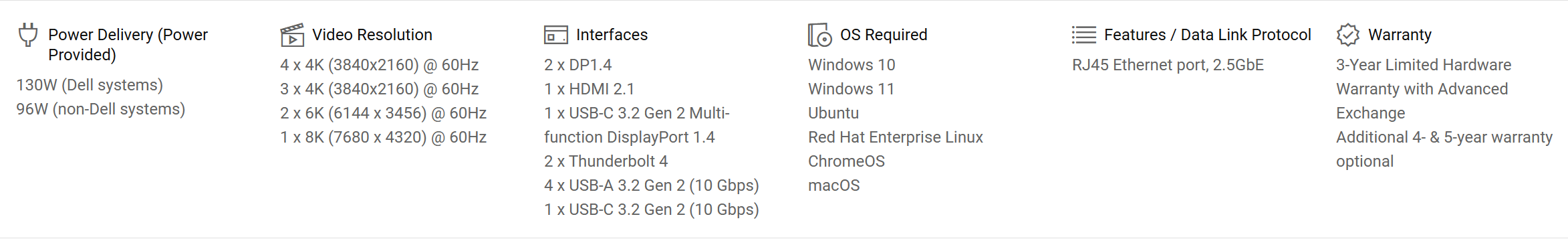The image size is (1568, 241).
Task: Select the 130W (Dell systems) text
Action: [x=90, y=85]
